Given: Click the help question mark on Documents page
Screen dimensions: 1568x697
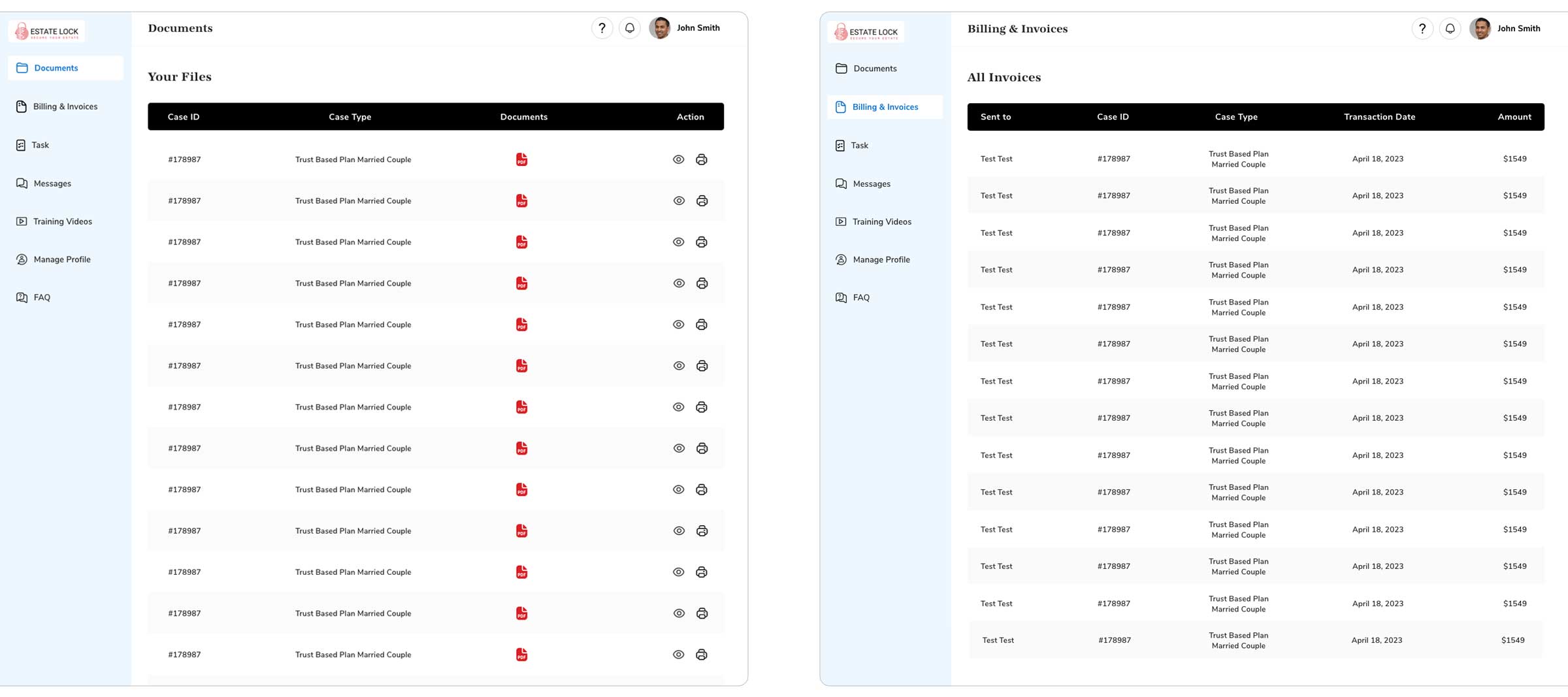Looking at the screenshot, I should (602, 28).
